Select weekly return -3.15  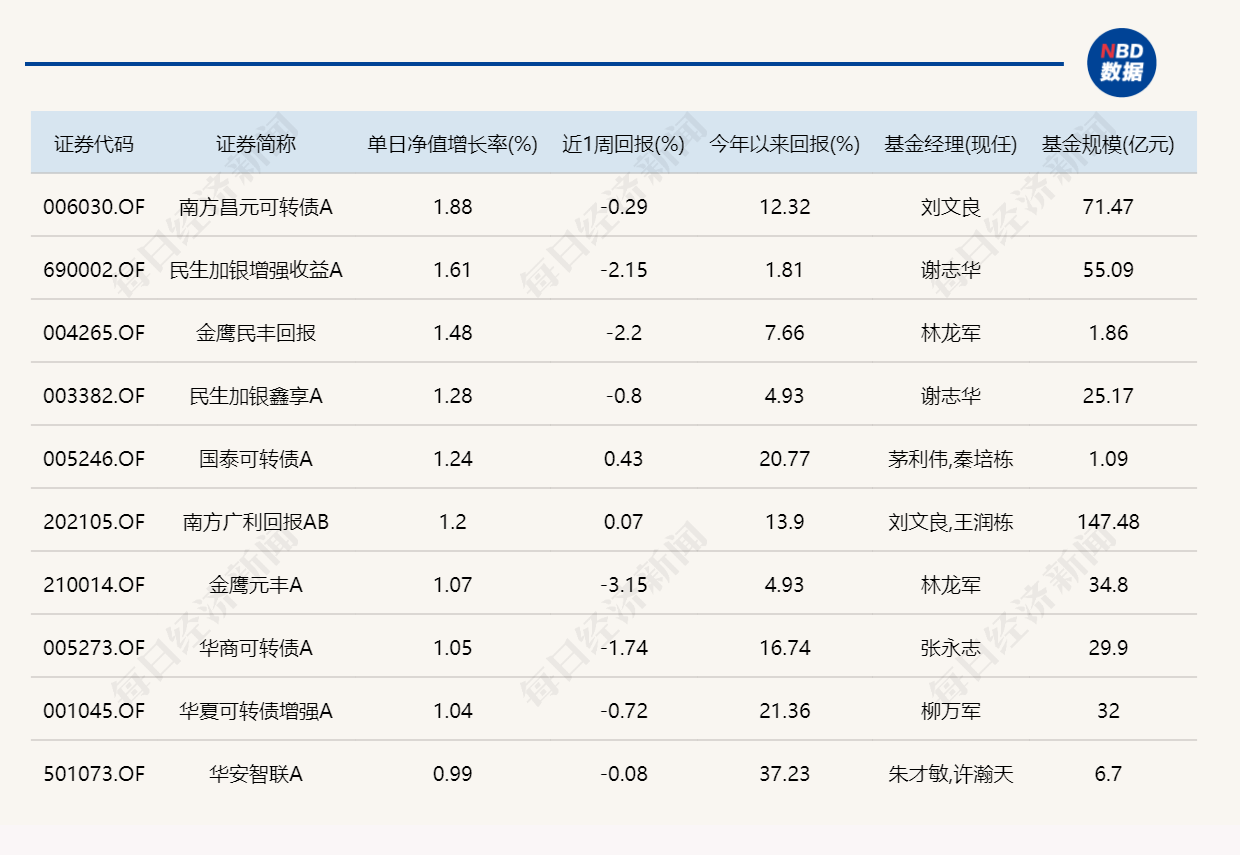tap(624, 585)
